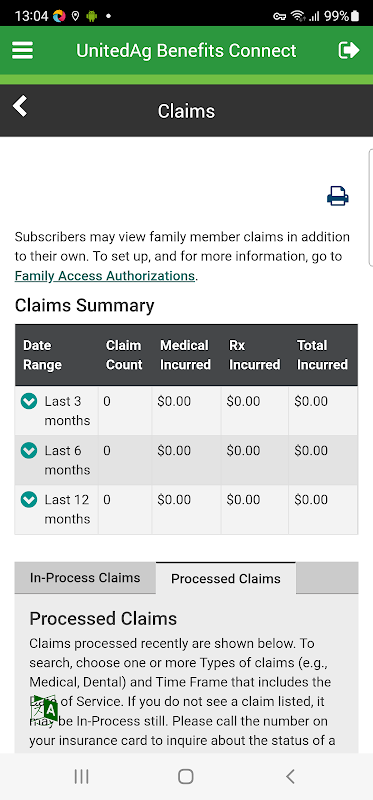Tap the floating translate overlay icon
This screenshot has width=373, height=800.
[44, 710]
